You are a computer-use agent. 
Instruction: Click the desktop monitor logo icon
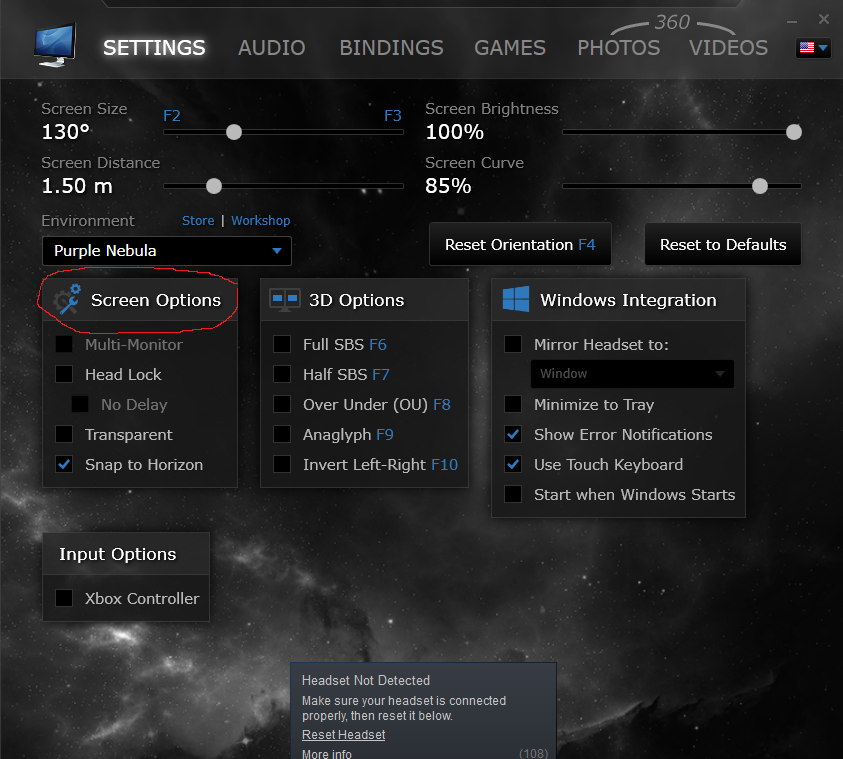tap(55, 45)
